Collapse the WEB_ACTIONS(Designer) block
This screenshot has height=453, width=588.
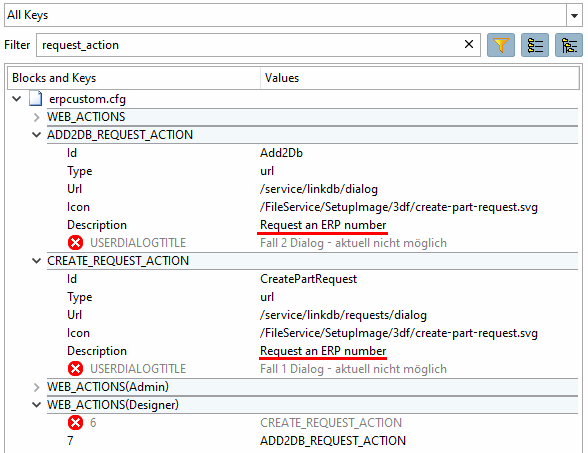[36, 405]
